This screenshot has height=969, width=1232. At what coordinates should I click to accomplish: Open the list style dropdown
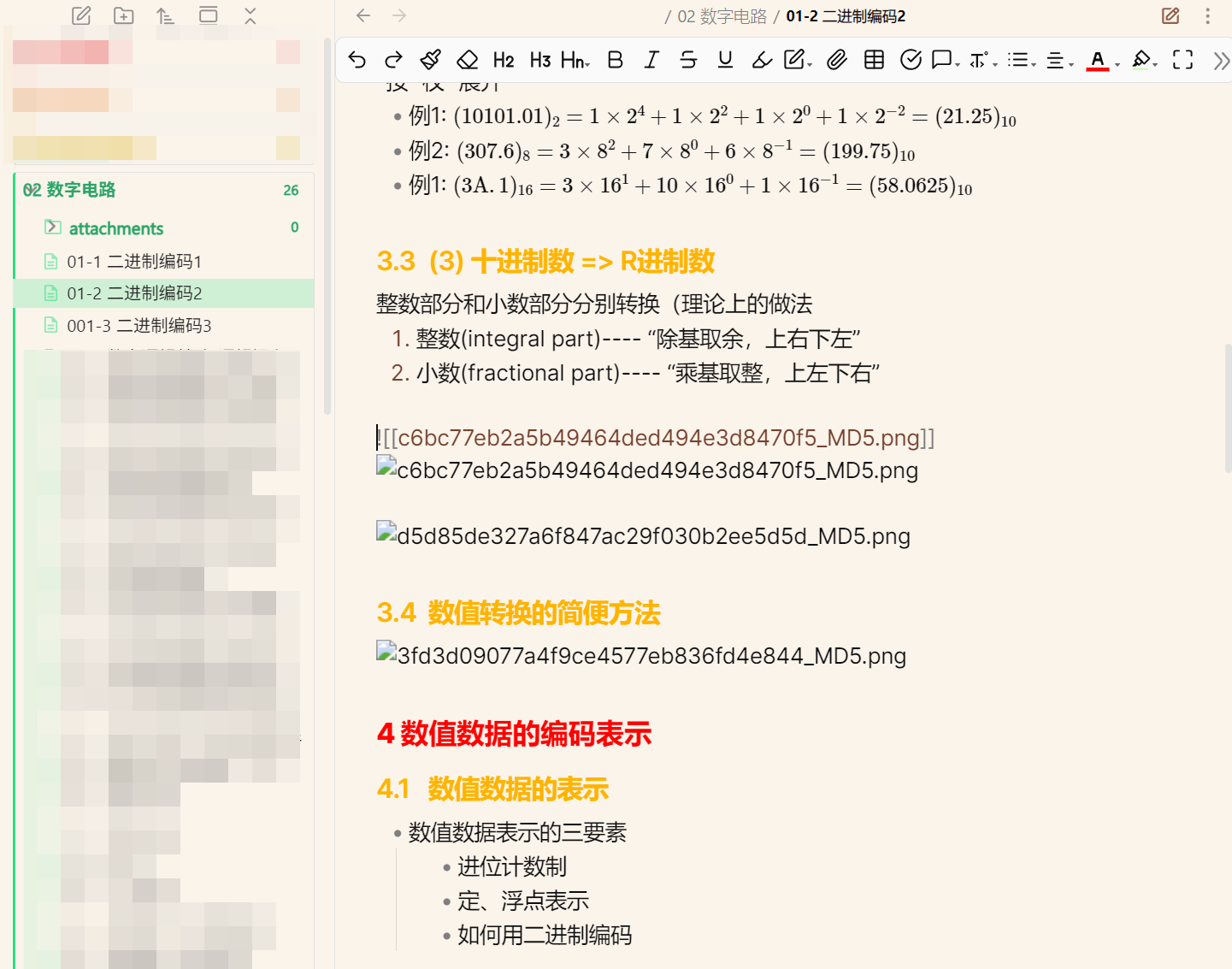(x=1021, y=60)
